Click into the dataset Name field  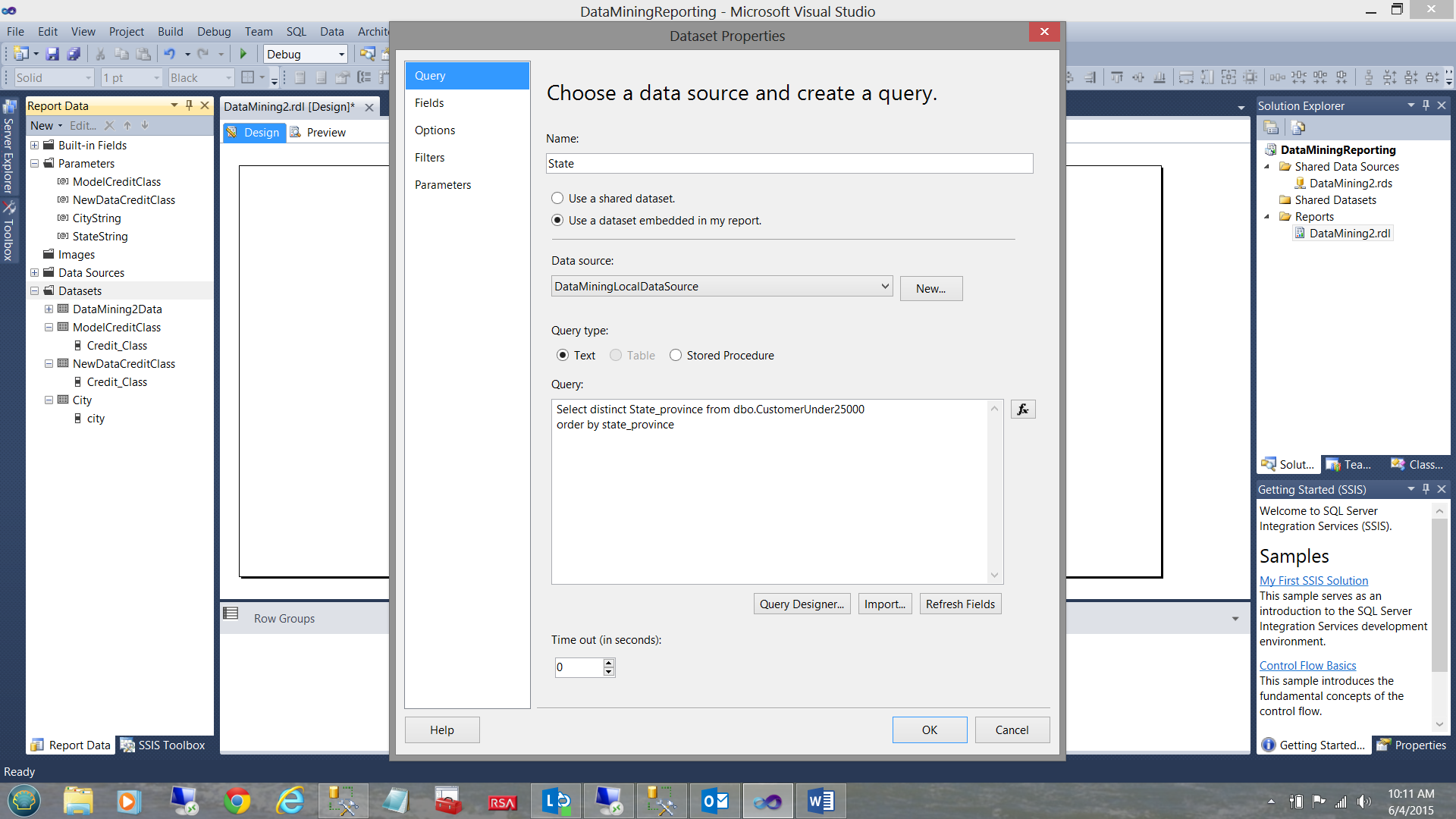click(789, 164)
